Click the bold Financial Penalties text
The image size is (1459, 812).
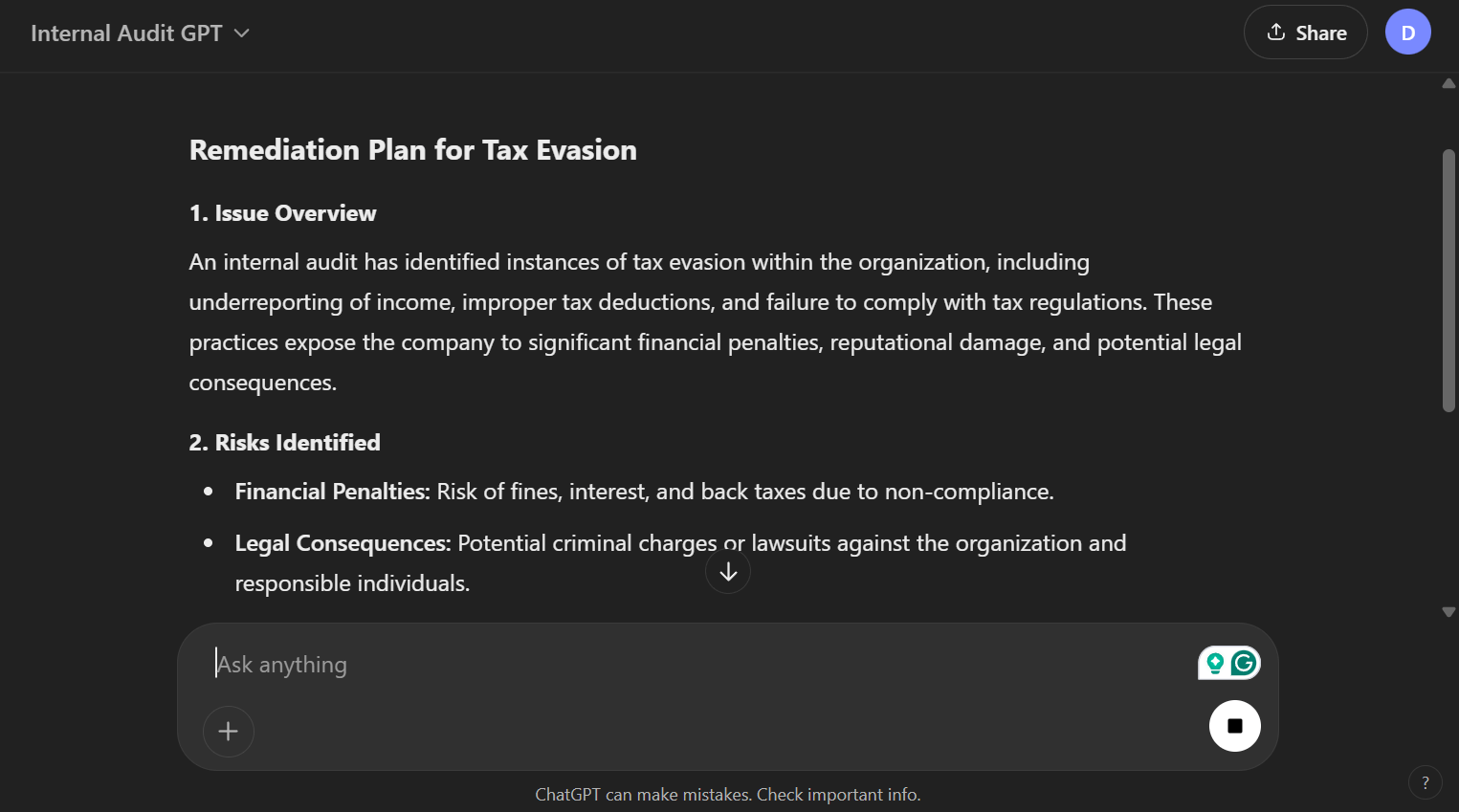332,492
